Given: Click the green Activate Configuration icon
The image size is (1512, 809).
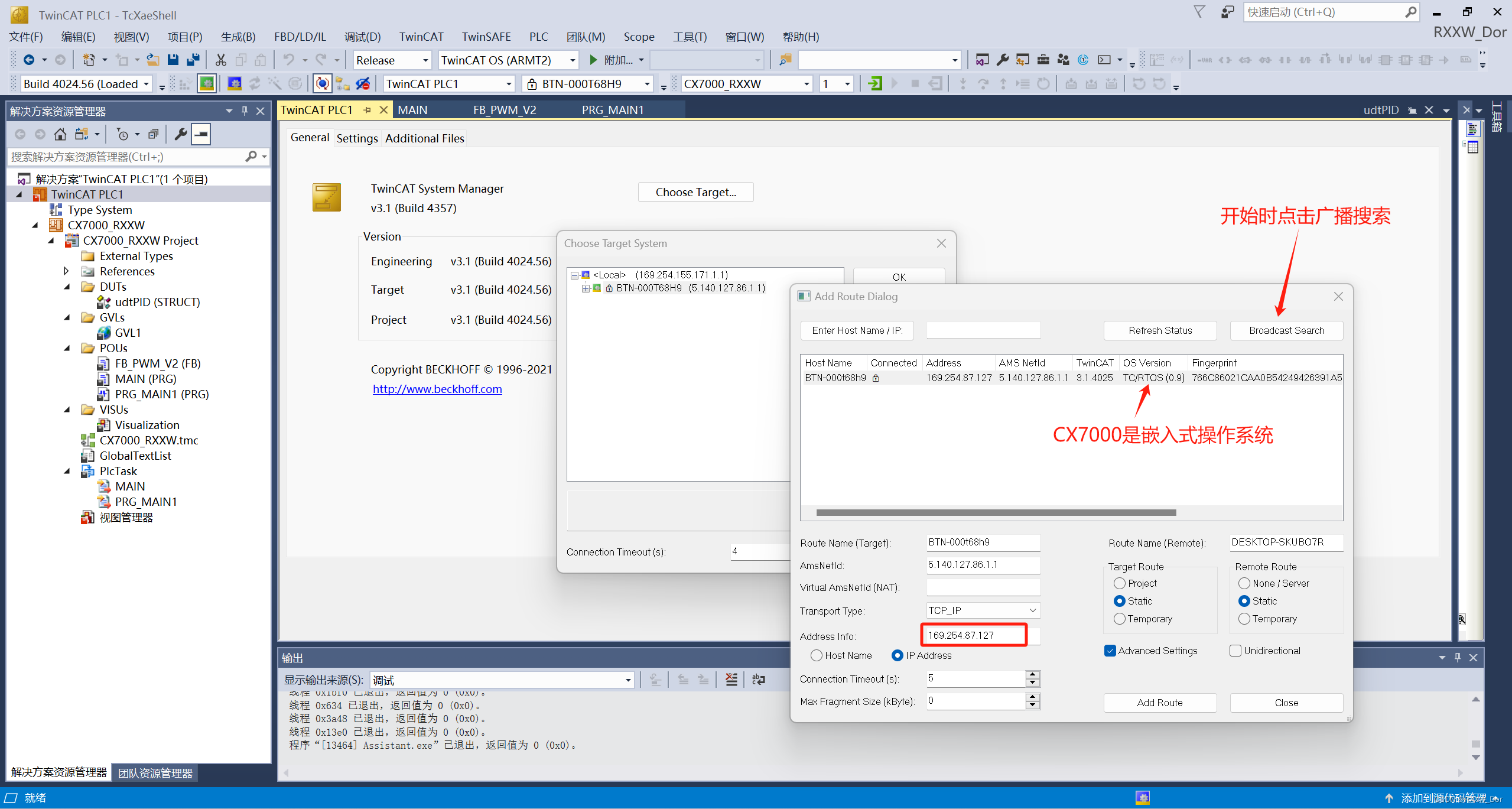Looking at the screenshot, I should click(206, 84).
